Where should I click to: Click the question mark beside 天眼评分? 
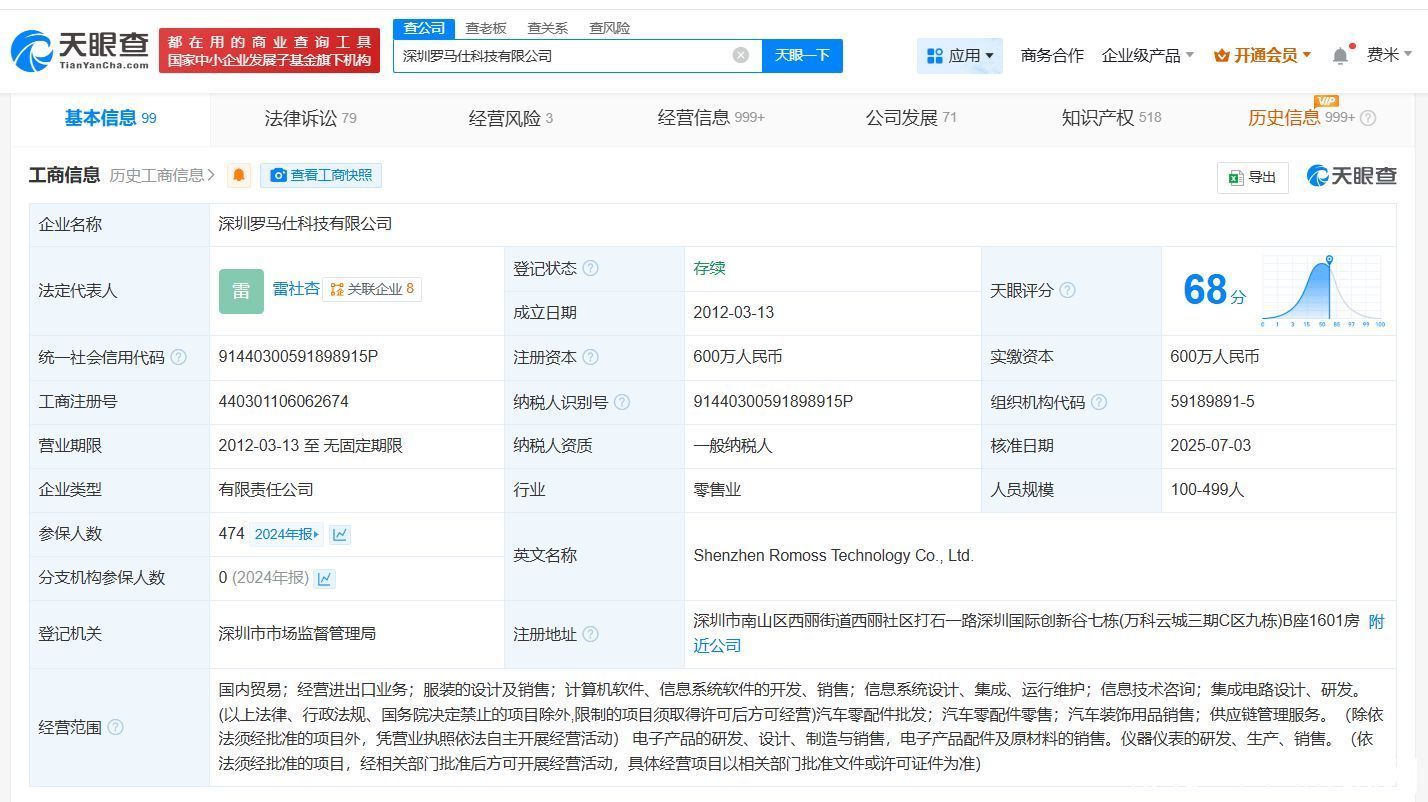click(x=1067, y=290)
